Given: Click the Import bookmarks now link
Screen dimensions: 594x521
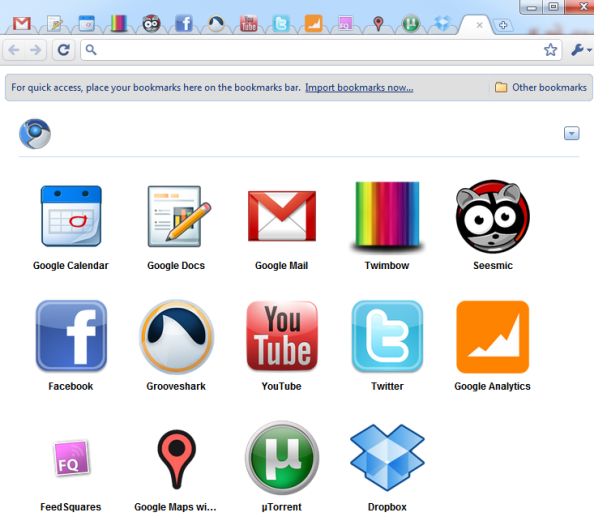Looking at the screenshot, I should [359, 88].
